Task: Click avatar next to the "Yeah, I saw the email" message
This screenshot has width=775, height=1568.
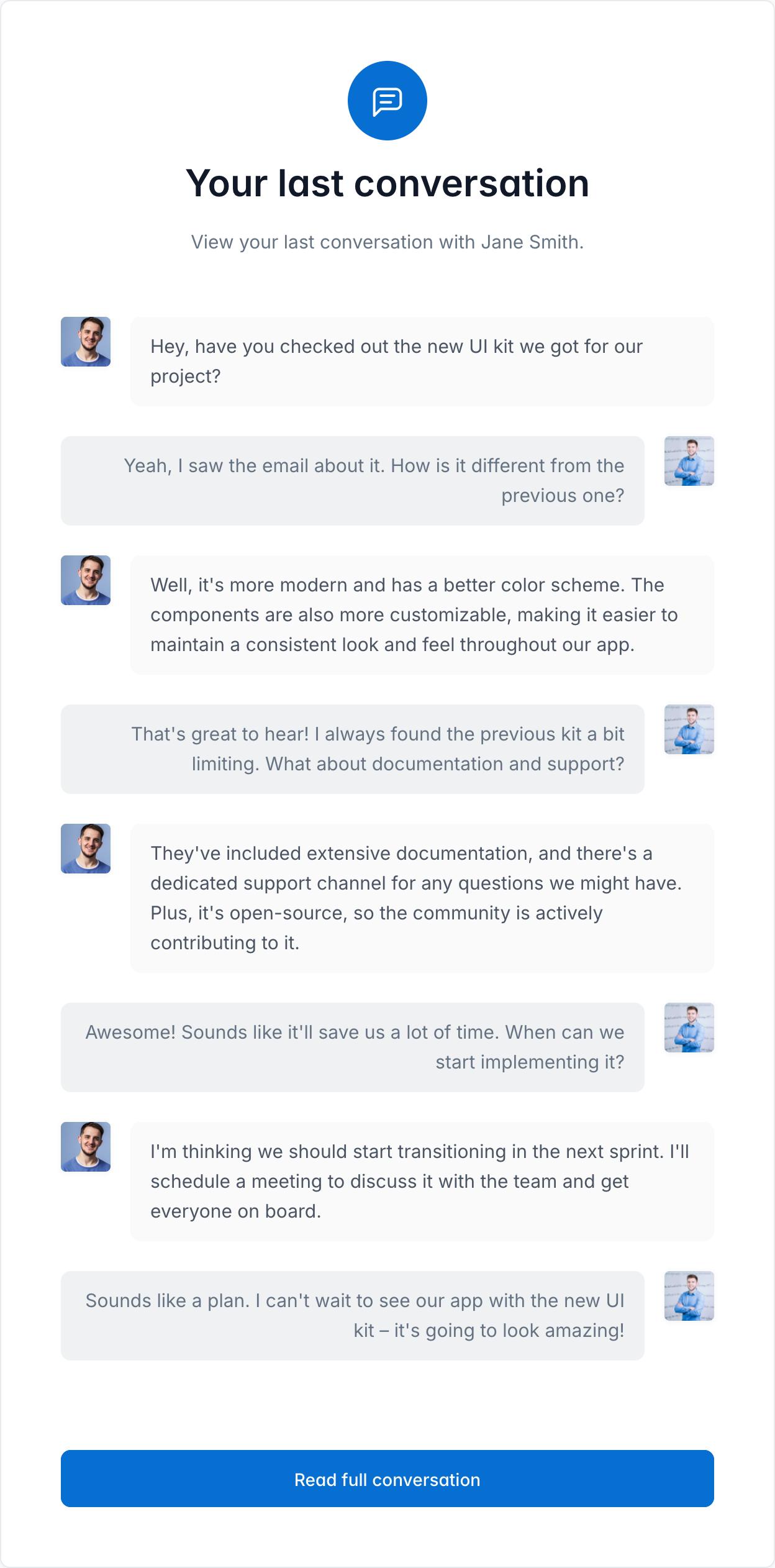Action: pos(689,461)
